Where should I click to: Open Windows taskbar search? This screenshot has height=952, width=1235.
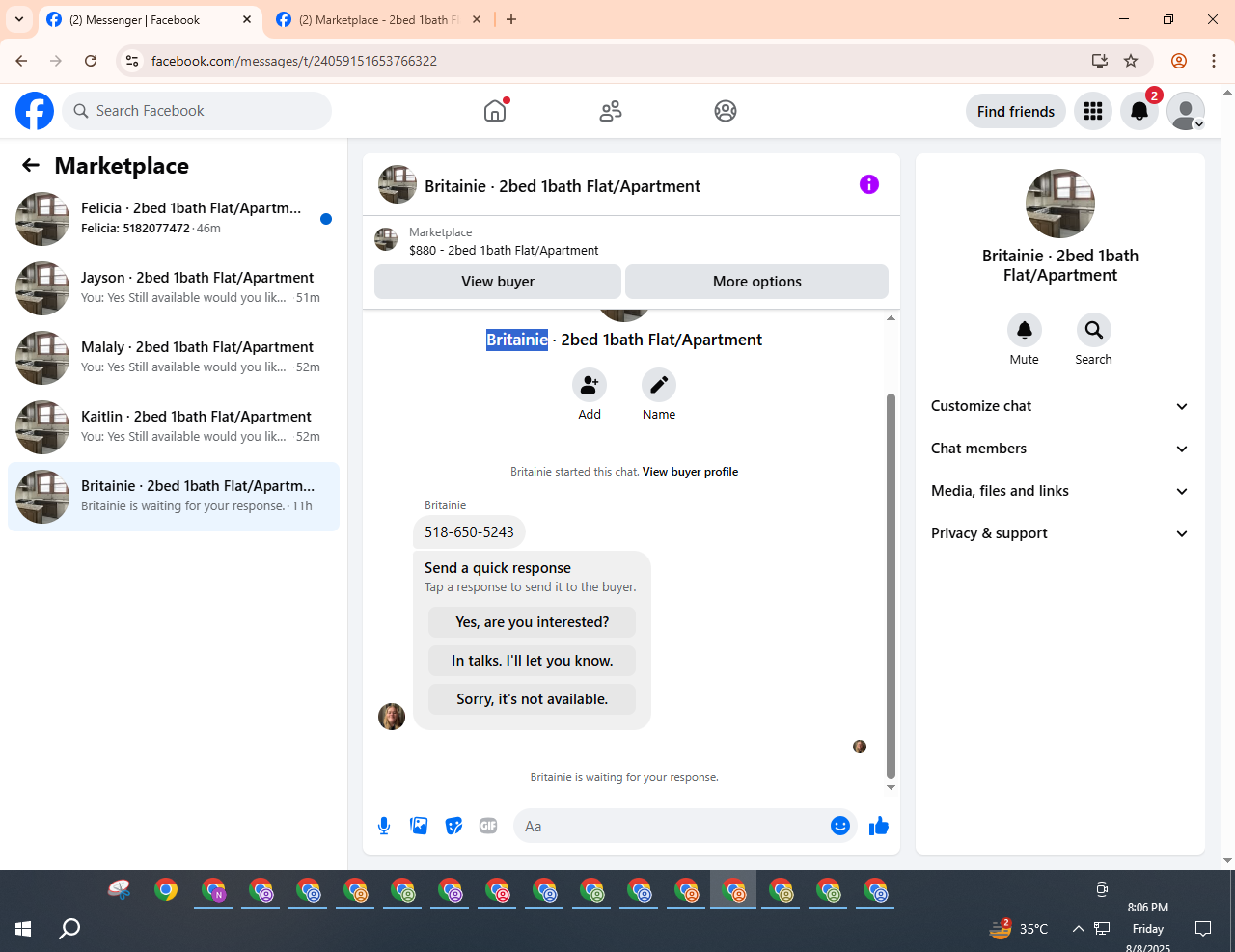(x=69, y=929)
